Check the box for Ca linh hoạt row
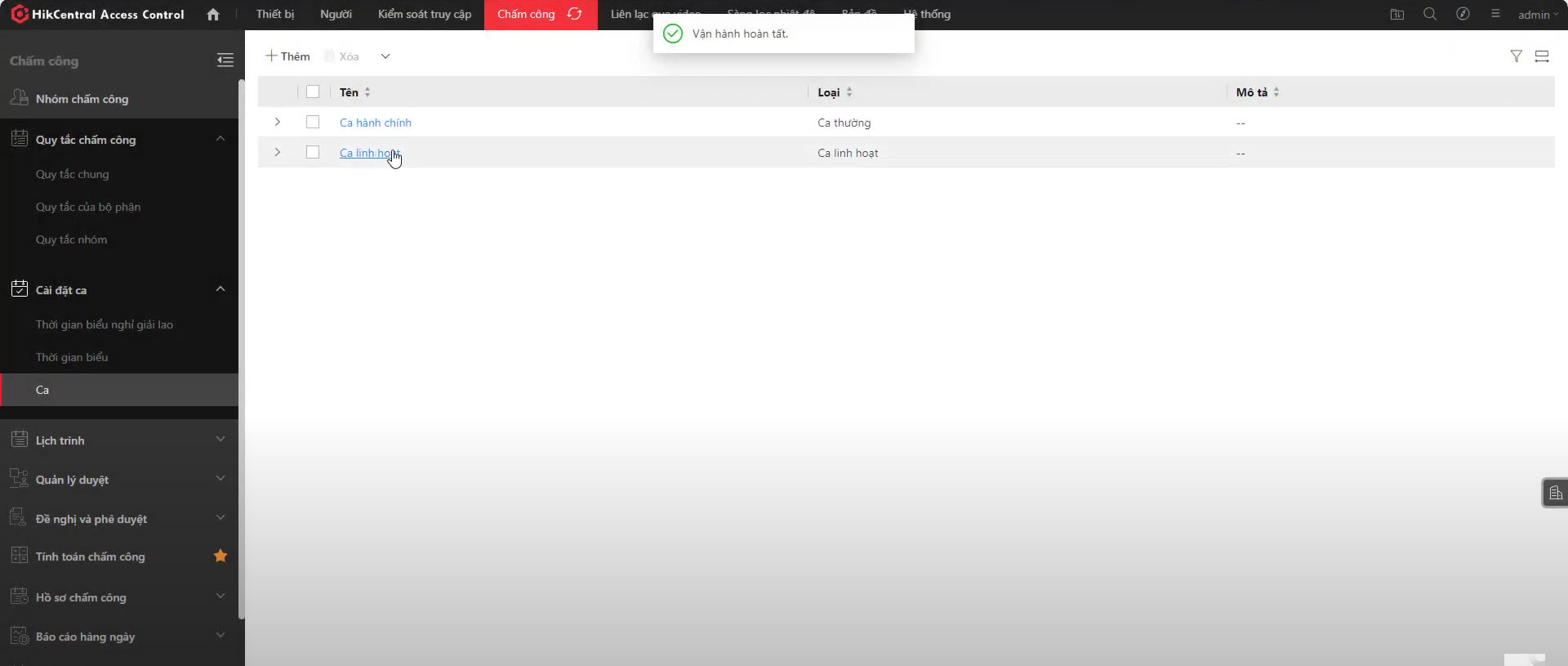 point(313,152)
